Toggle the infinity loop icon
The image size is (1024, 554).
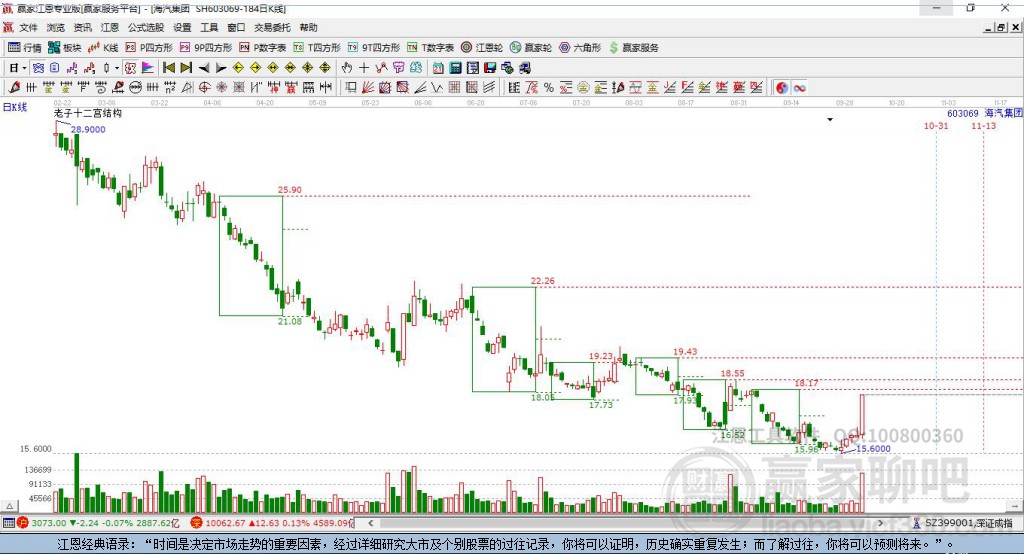coord(799,88)
